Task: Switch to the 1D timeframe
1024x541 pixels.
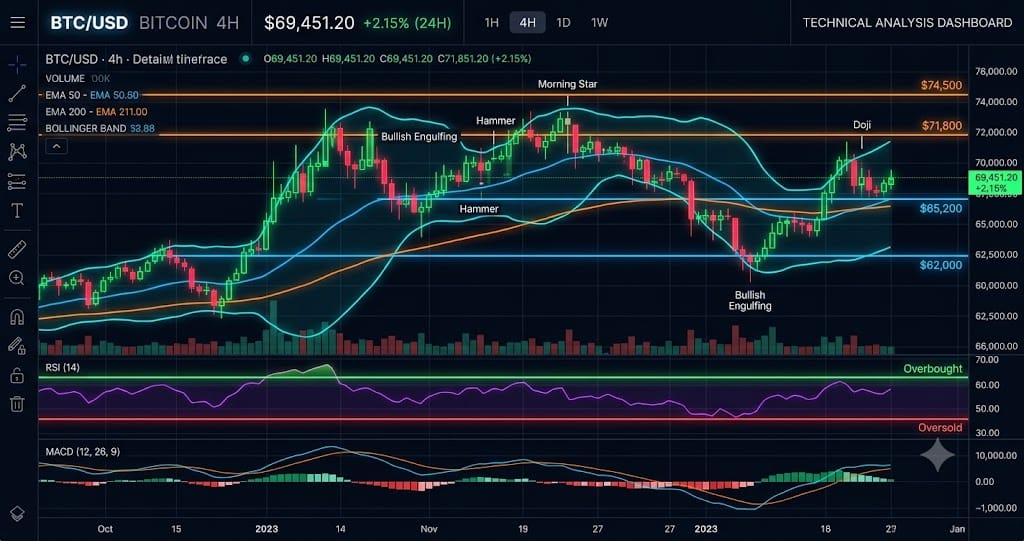Action: click(x=563, y=23)
